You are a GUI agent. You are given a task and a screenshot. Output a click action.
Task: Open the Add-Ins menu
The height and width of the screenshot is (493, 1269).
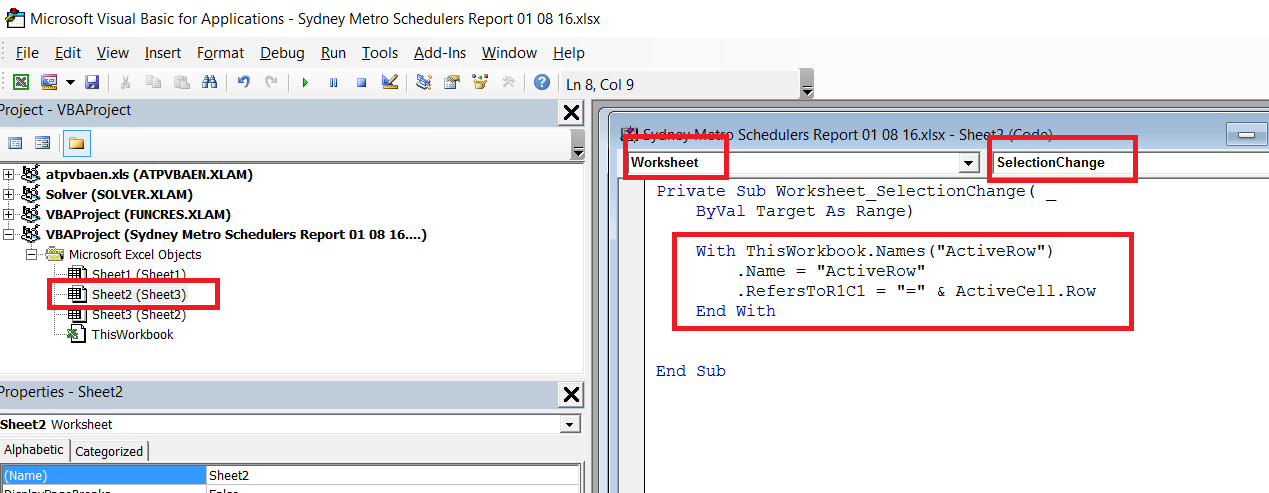pyautogui.click(x=440, y=53)
